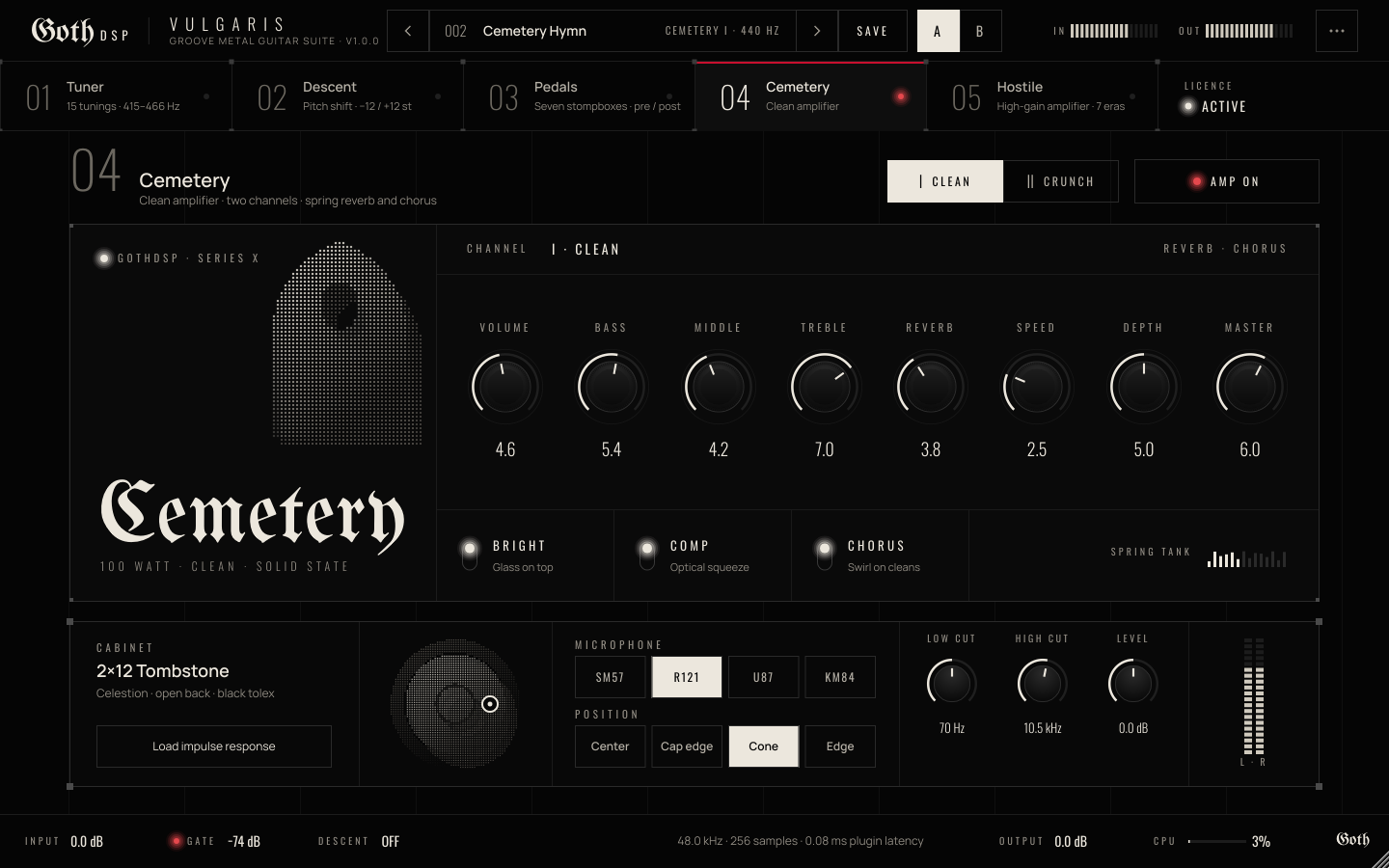Open the 04 Cemetery module tab
The width and height of the screenshot is (1389, 868).
[810, 96]
